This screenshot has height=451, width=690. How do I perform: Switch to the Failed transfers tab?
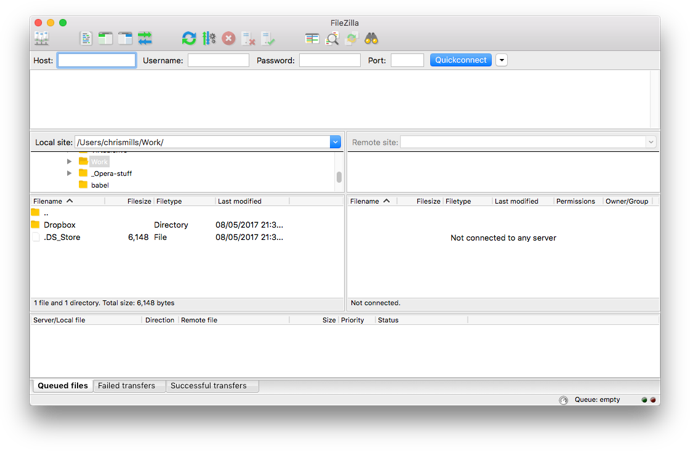[126, 386]
